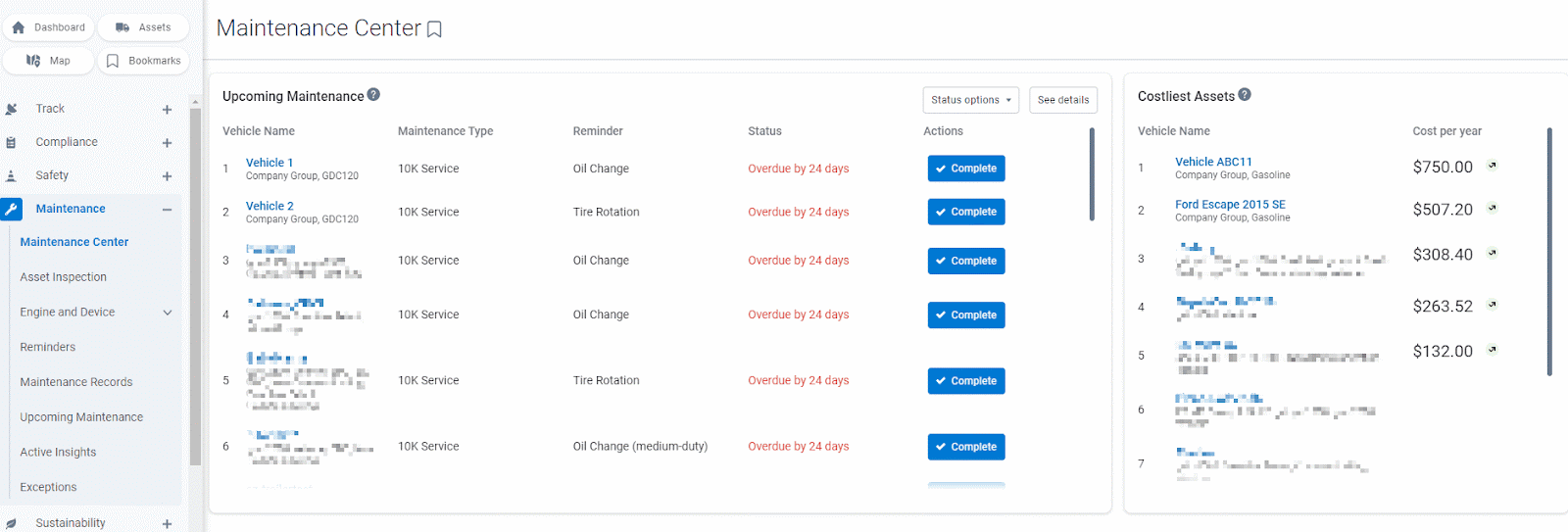
Task: Expand the Safety section plus icon
Action: point(167,176)
